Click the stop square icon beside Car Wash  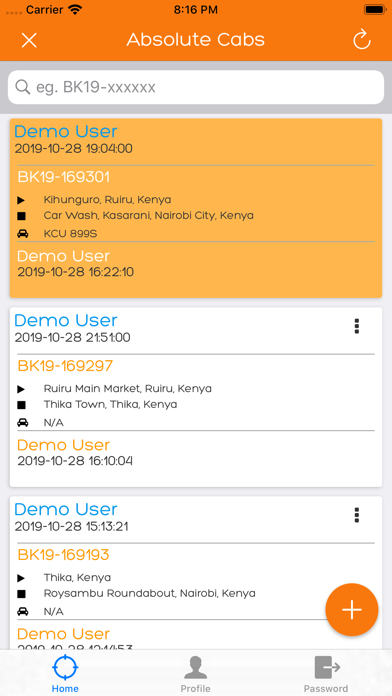tap(21, 216)
